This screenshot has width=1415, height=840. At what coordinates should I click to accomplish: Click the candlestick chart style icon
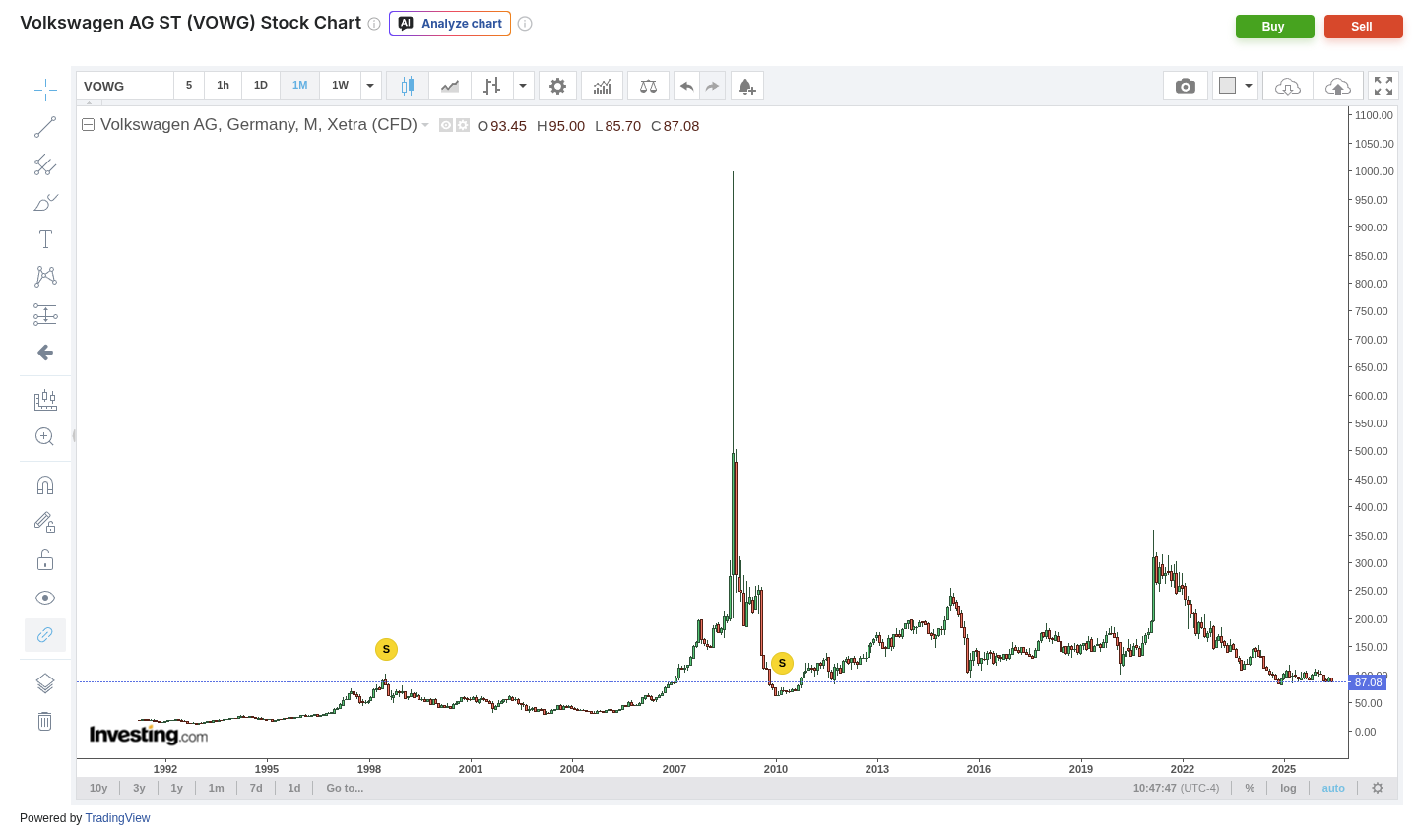coord(408,86)
